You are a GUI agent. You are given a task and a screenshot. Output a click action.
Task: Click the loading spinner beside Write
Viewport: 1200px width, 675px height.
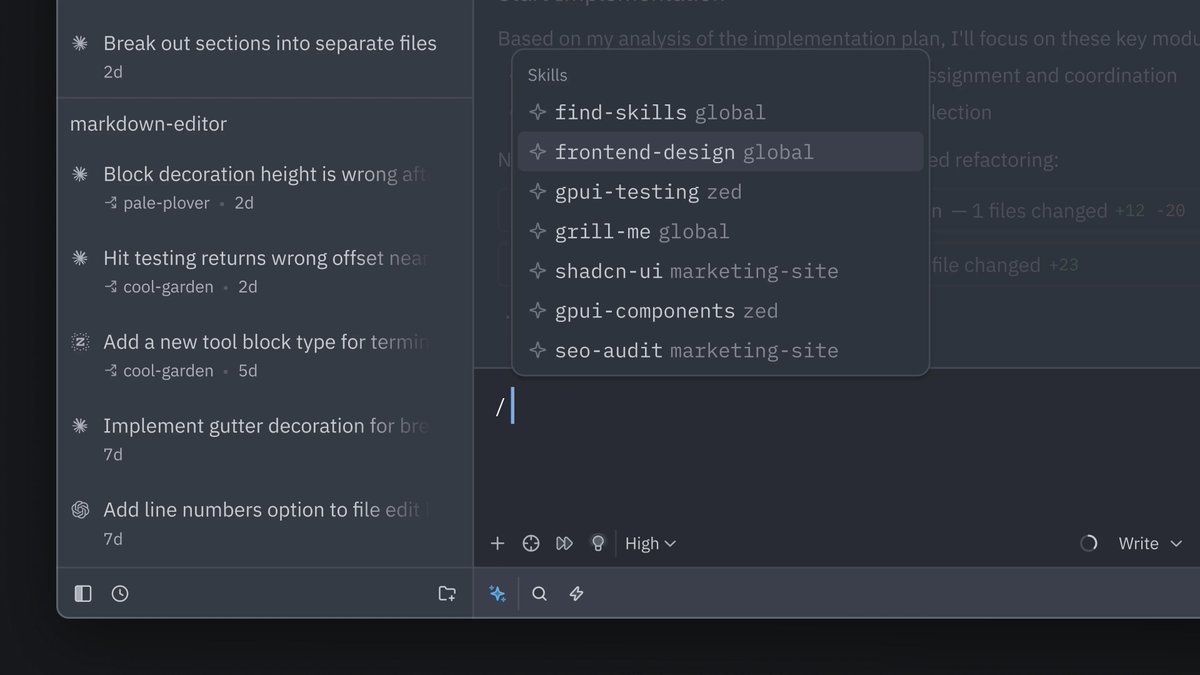pyautogui.click(x=1089, y=543)
